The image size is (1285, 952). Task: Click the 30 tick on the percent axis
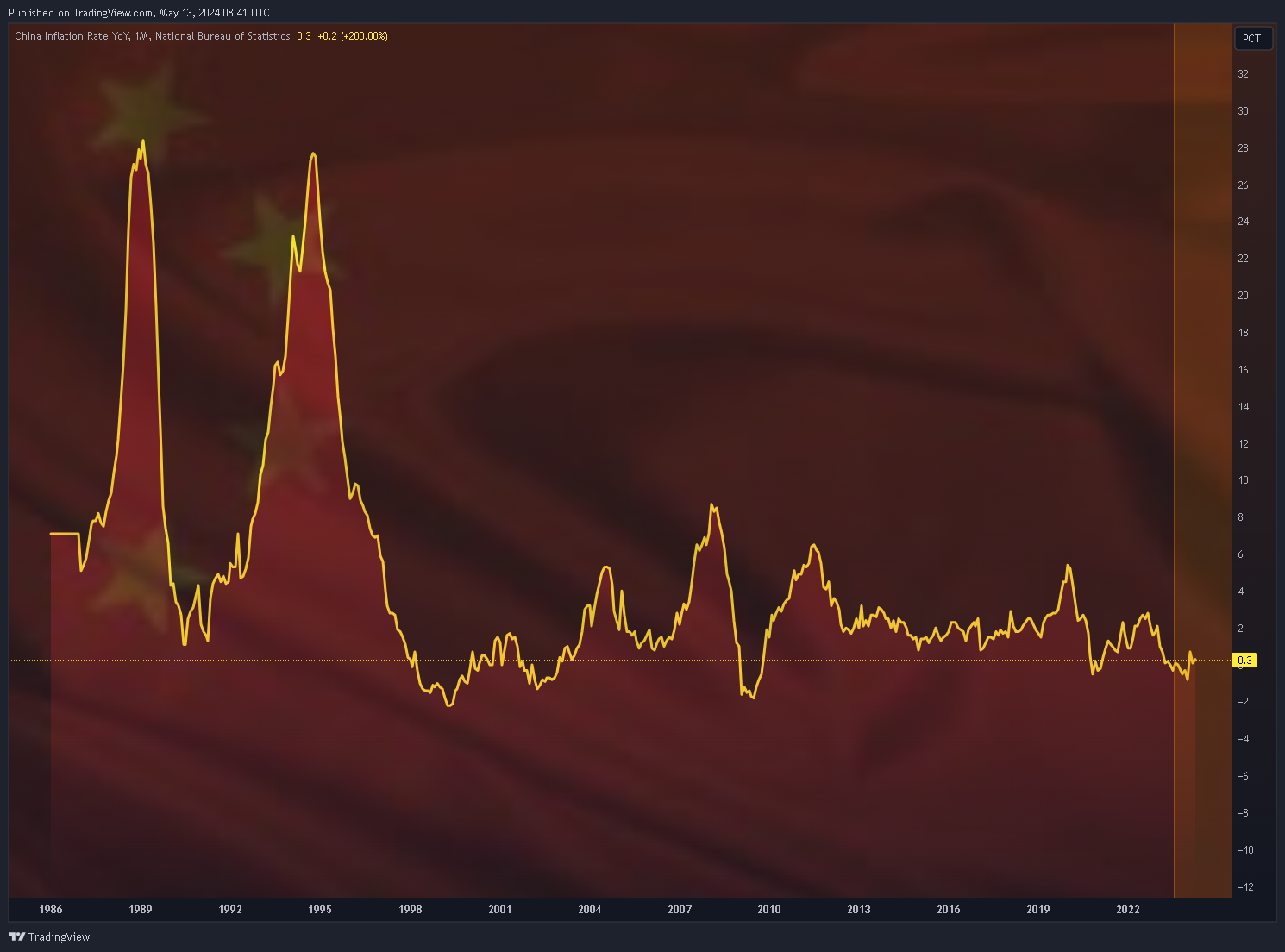(1243, 111)
